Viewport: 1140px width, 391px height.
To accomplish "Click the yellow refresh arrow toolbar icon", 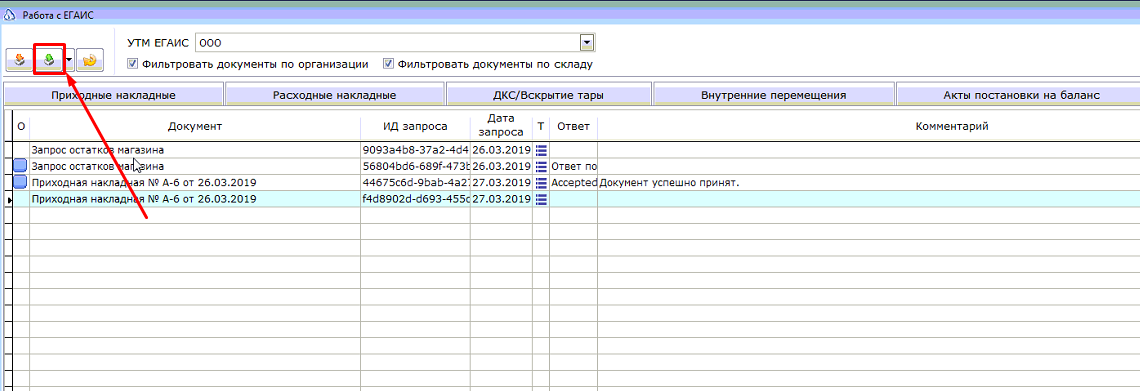I will 90,61.
